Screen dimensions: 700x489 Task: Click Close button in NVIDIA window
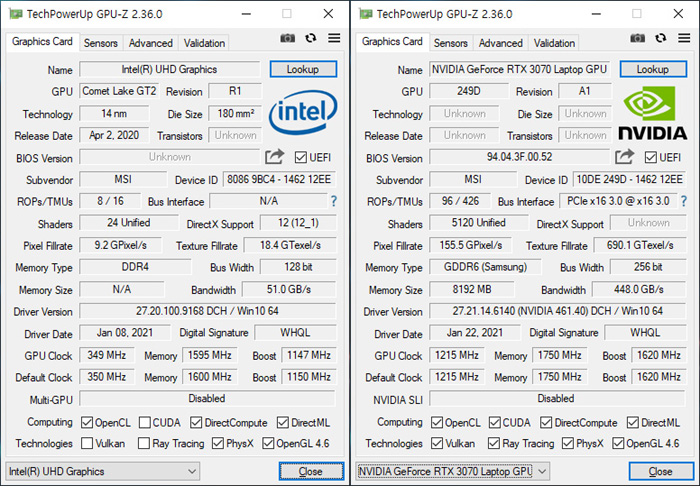click(x=661, y=472)
